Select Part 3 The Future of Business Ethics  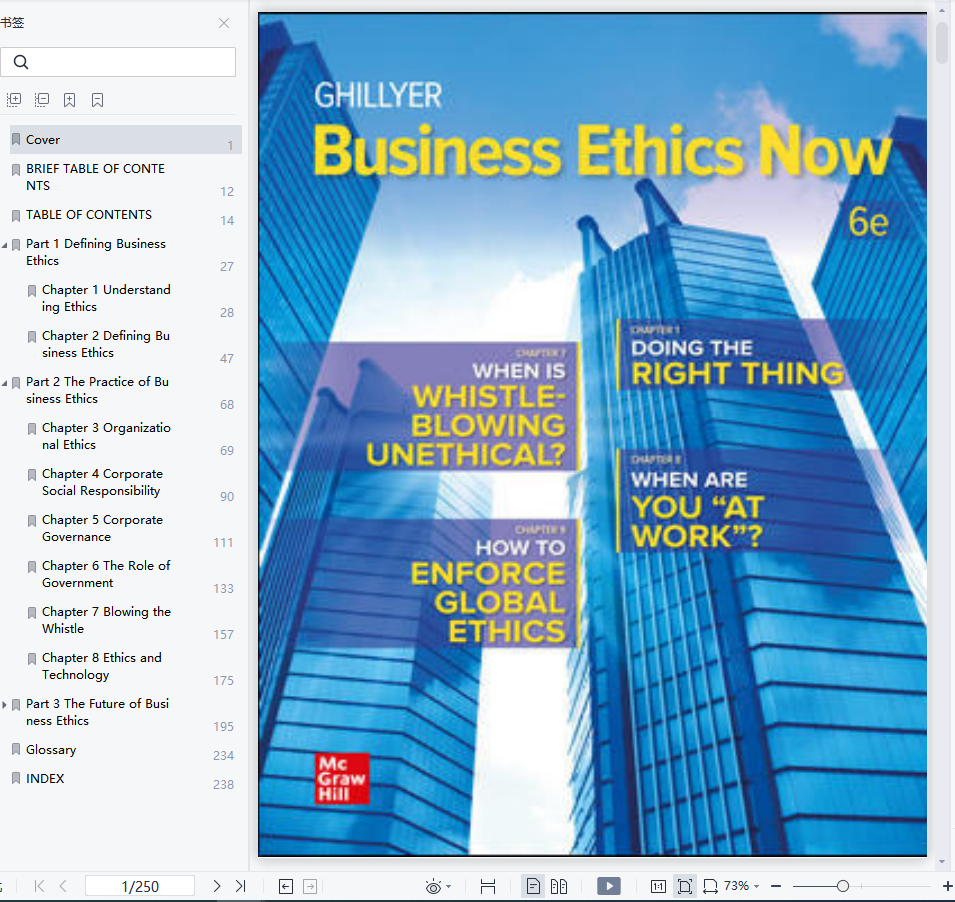pos(97,712)
